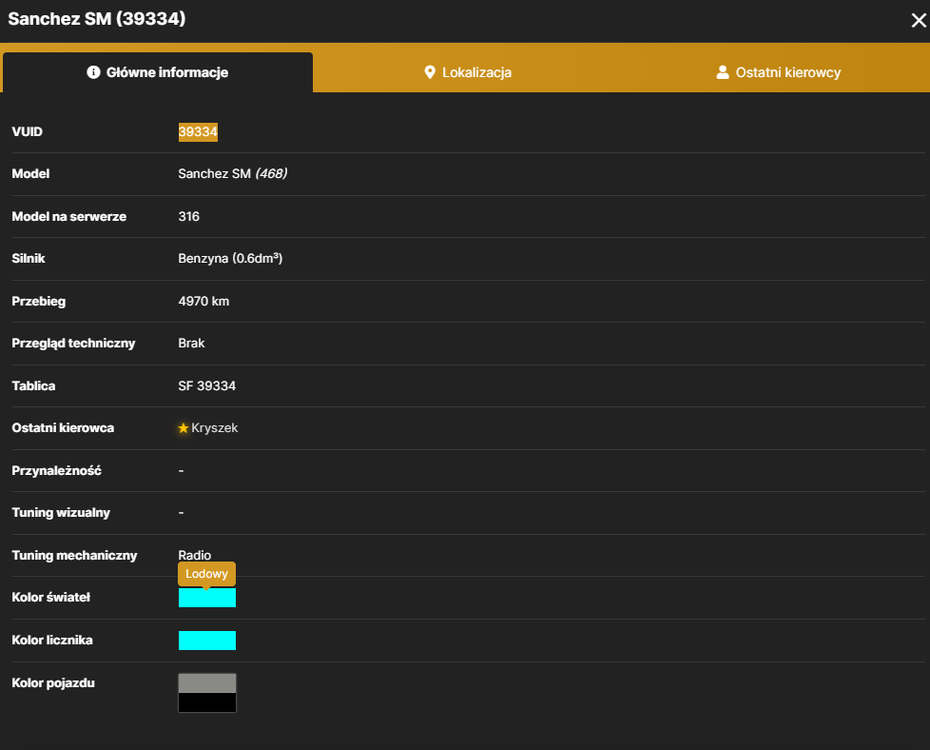Click the gold star next to Kryszek
This screenshot has width=930, height=750.
coord(183,428)
